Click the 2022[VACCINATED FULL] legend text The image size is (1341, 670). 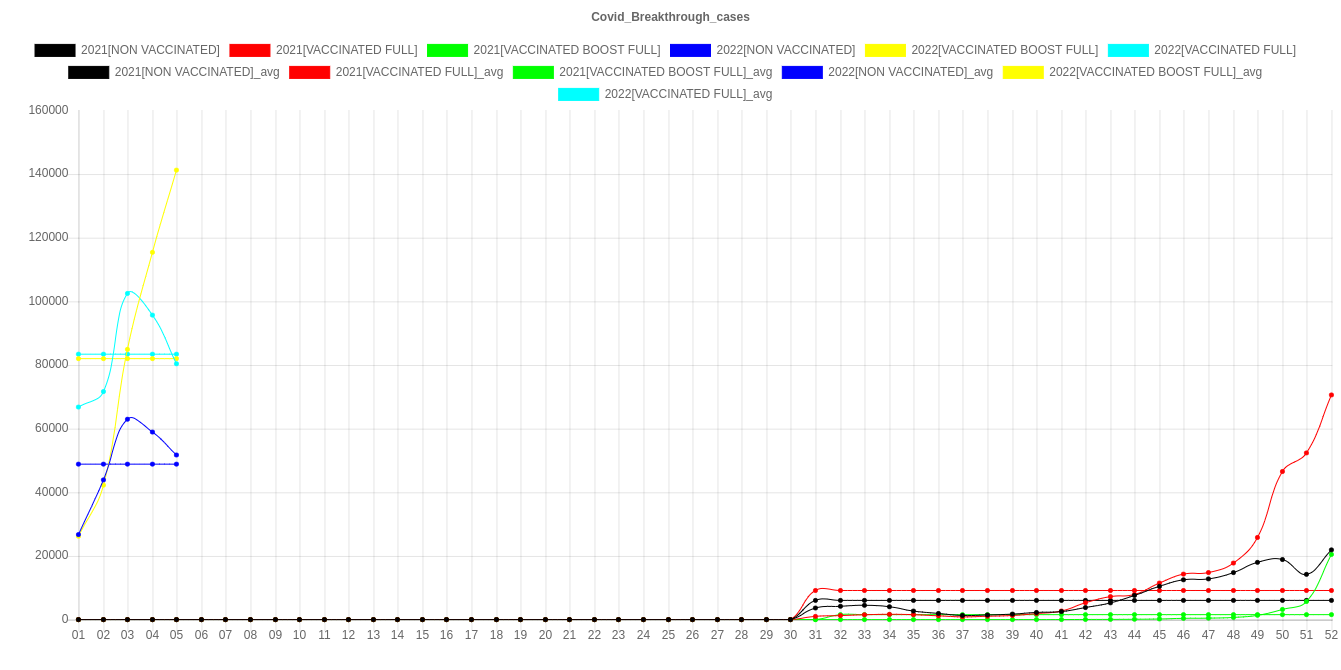click(1224, 50)
